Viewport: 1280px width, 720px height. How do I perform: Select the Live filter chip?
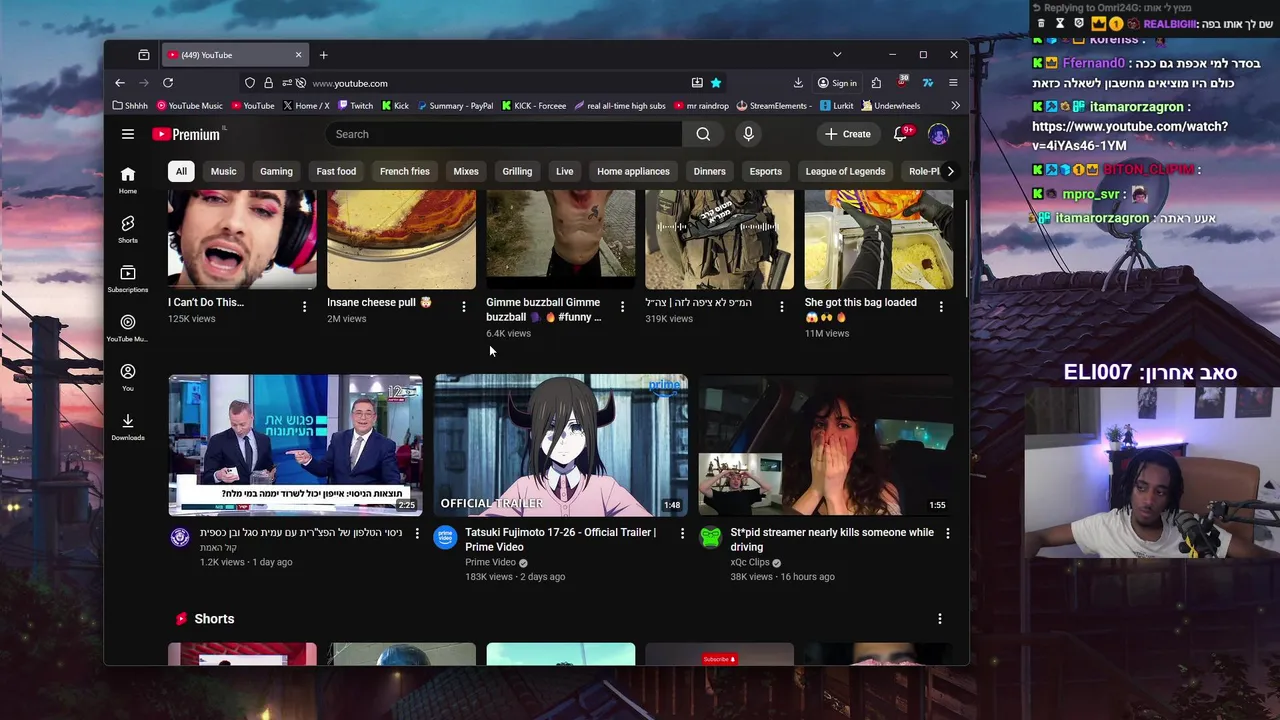[x=565, y=171]
